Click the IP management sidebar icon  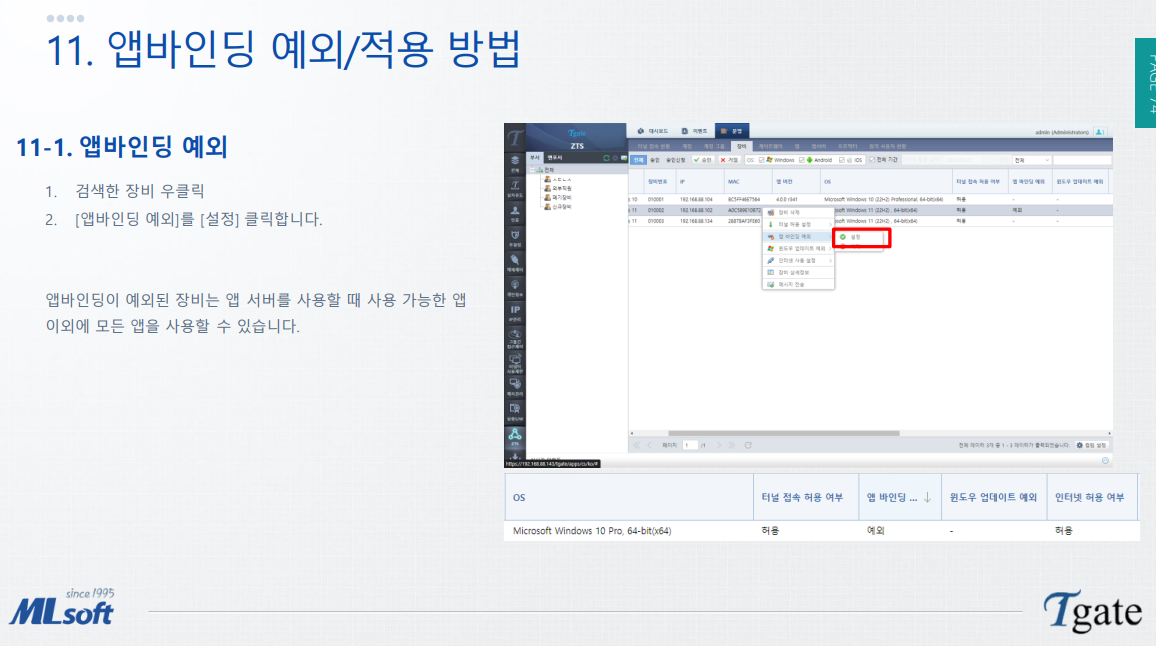(514, 310)
